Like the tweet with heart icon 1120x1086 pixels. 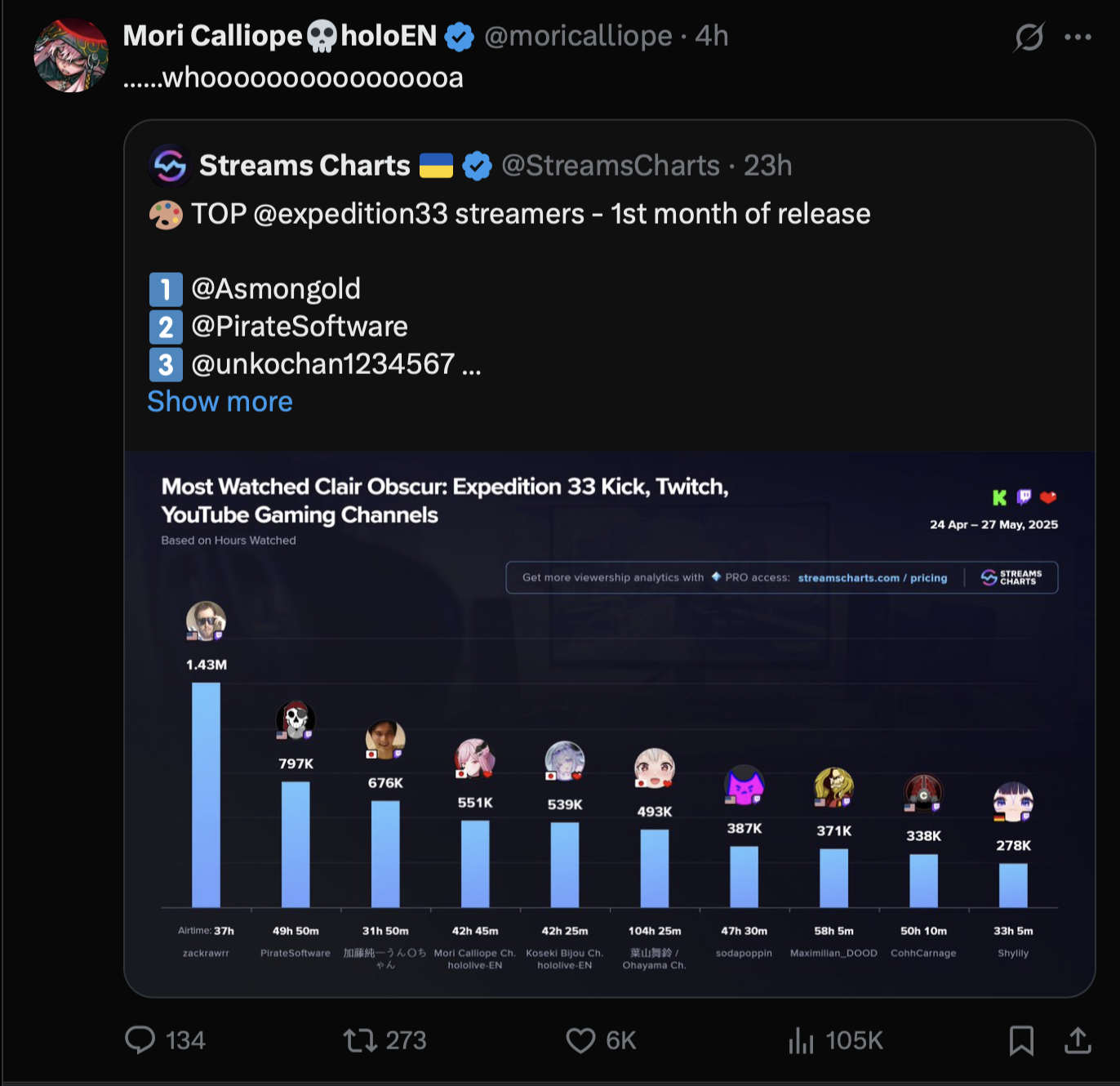(580, 1040)
